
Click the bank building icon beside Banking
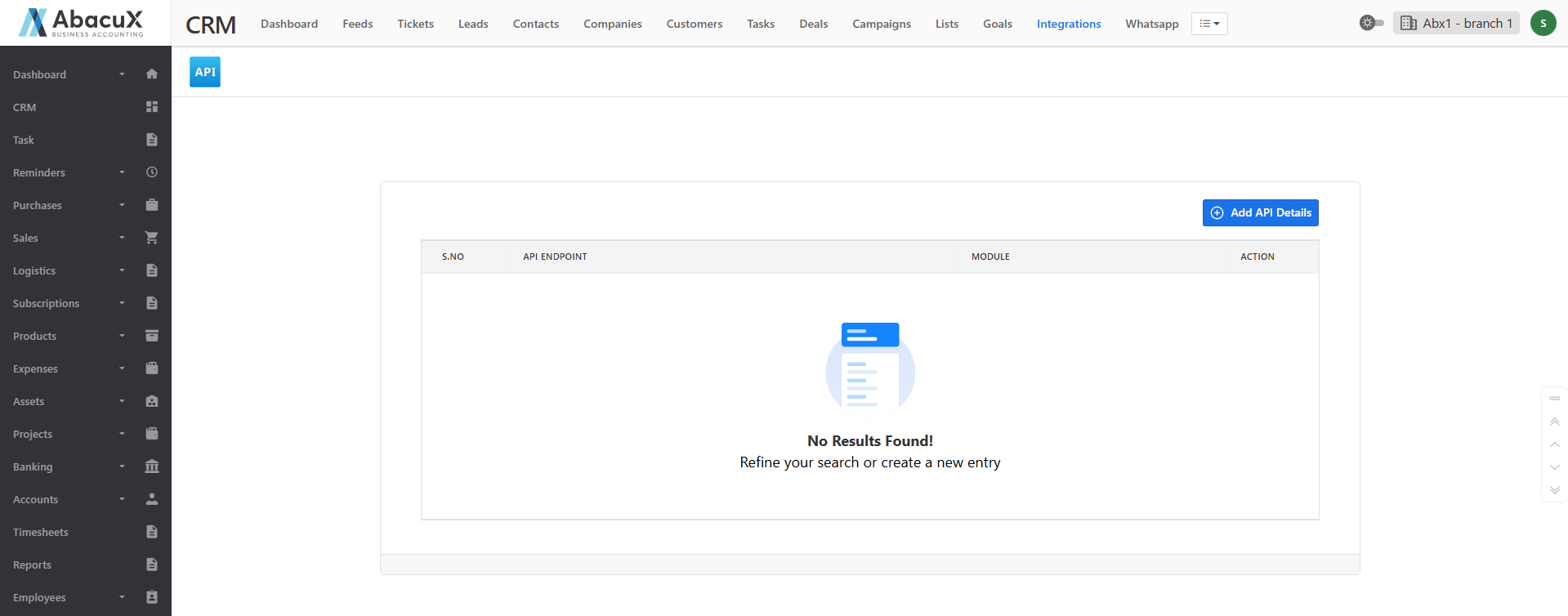(151, 466)
